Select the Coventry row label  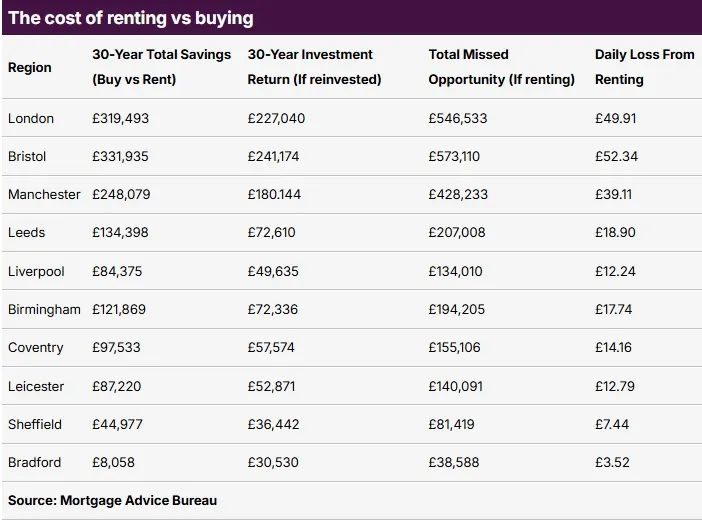36,347
